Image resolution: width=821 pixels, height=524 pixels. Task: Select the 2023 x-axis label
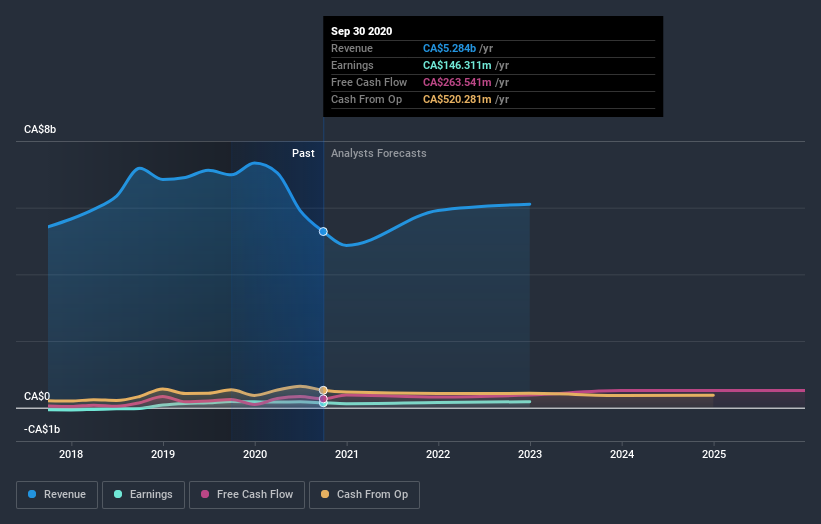tap(530, 454)
